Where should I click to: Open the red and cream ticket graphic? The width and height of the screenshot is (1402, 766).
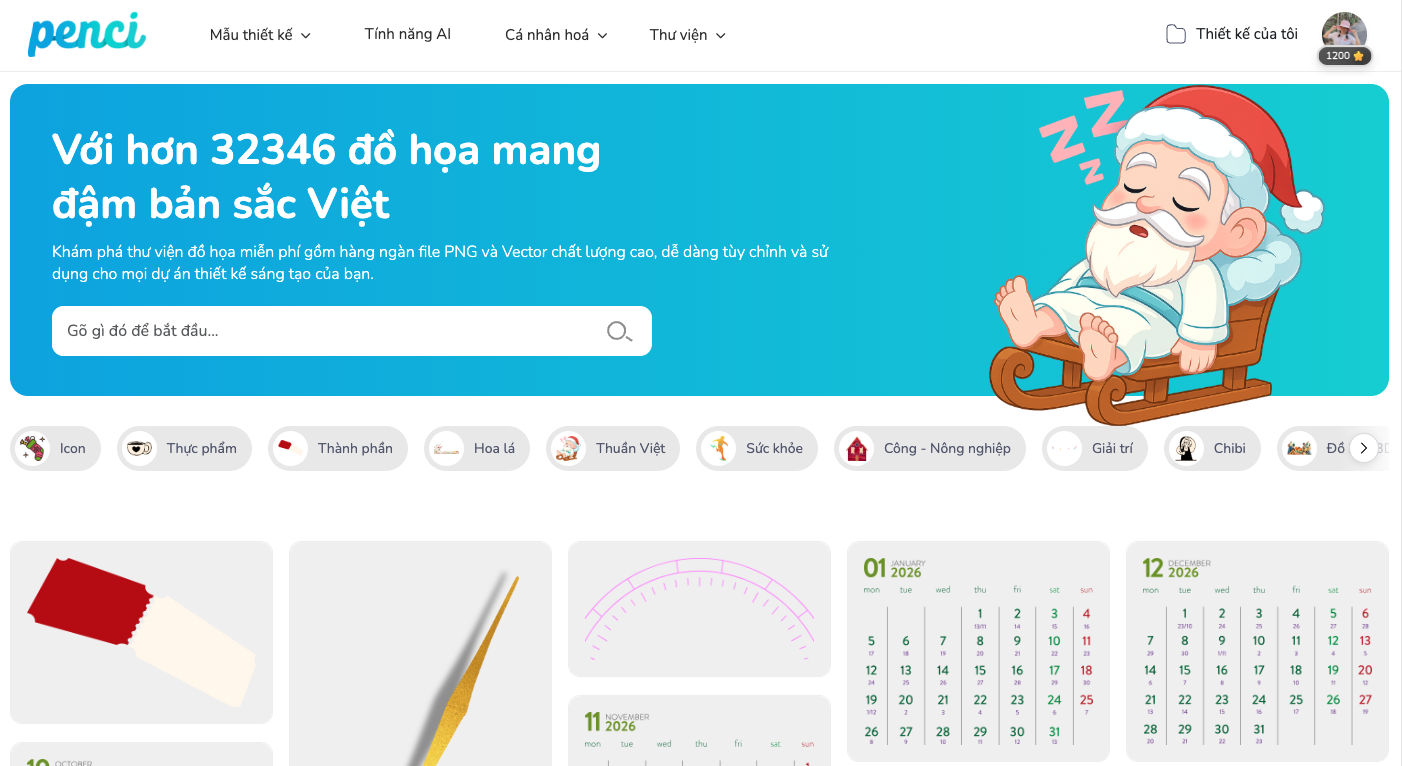click(141, 632)
